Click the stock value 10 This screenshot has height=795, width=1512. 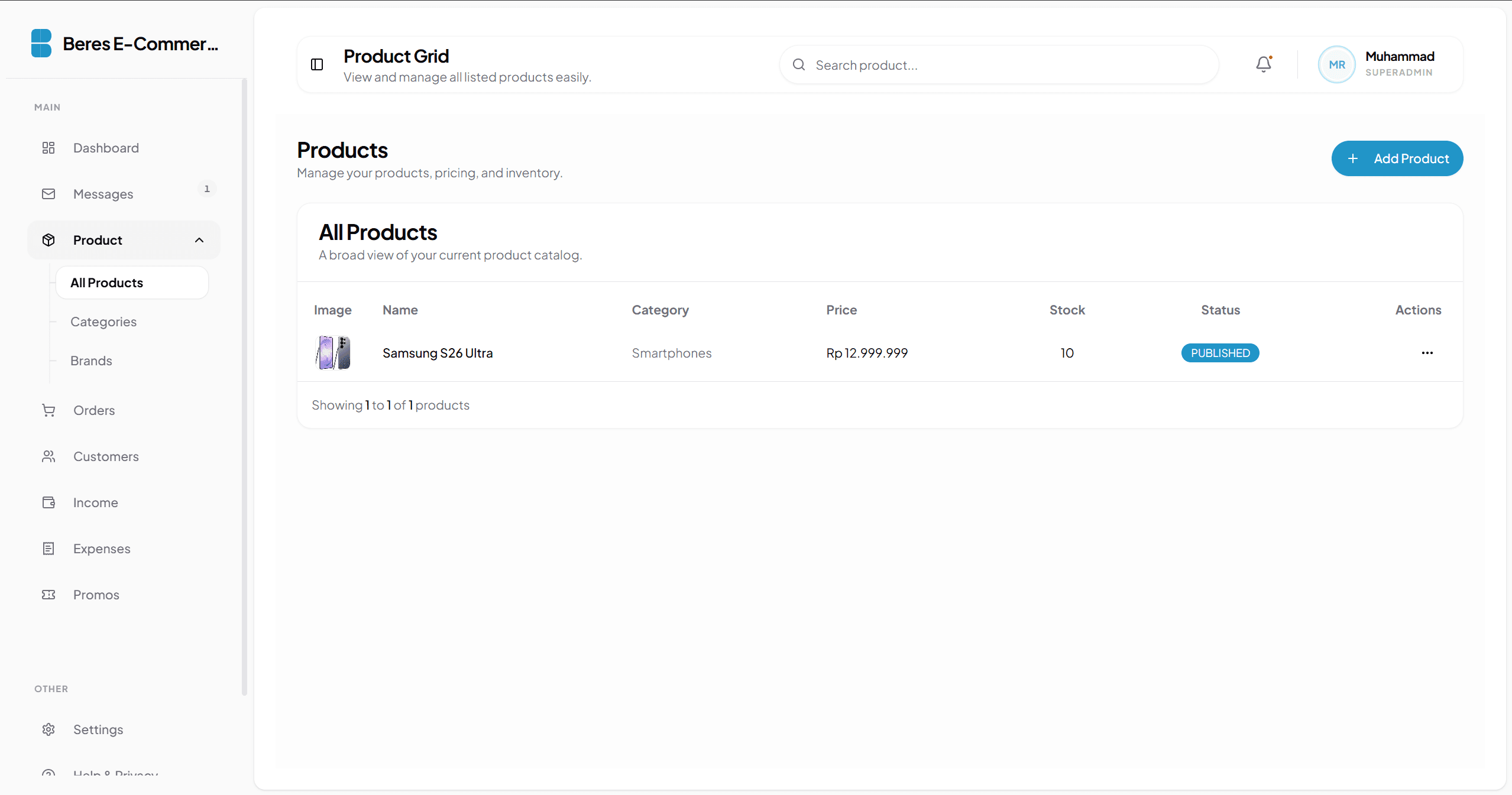[x=1067, y=353]
